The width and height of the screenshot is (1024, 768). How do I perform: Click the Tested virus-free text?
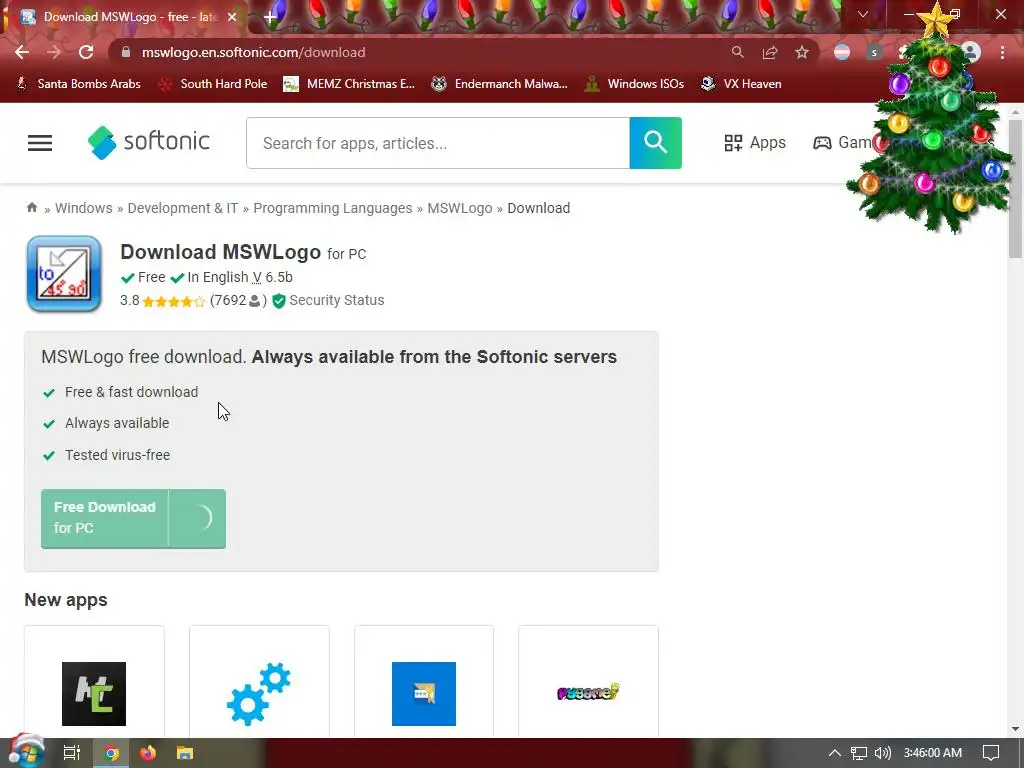click(x=118, y=455)
